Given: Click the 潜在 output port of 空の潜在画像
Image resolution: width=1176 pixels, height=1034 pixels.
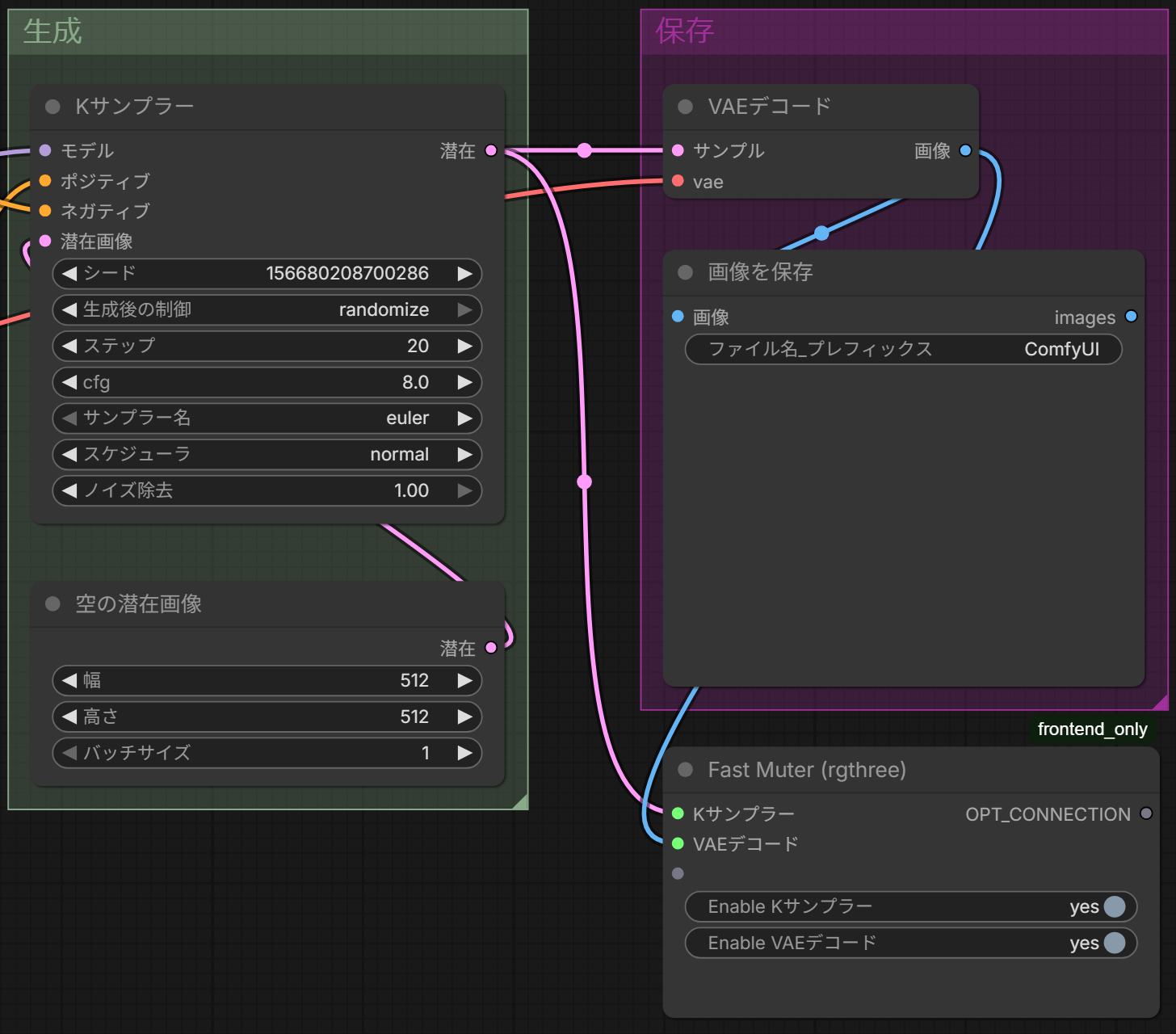Looking at the screenshot, I should [491, 648].
